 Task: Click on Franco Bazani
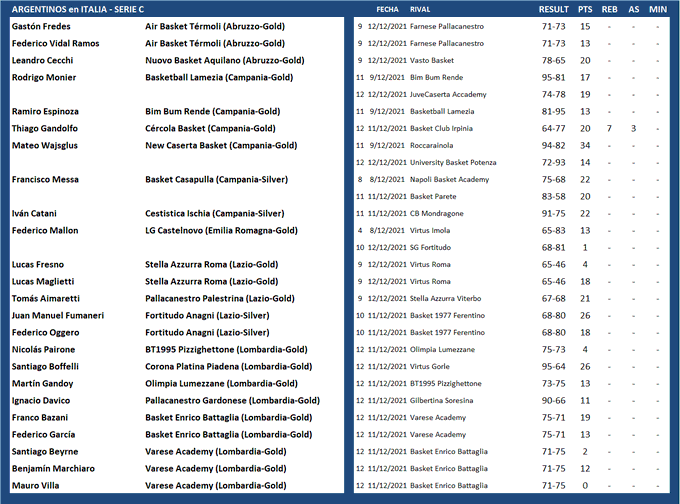tap(40, 418)
